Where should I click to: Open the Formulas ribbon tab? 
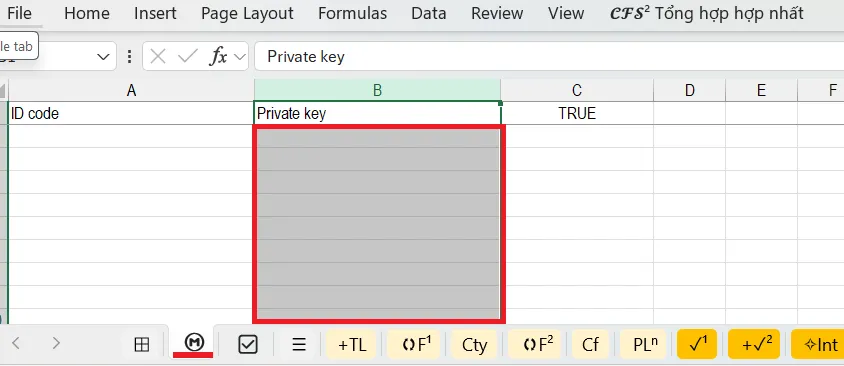click(x=352, y=13)
